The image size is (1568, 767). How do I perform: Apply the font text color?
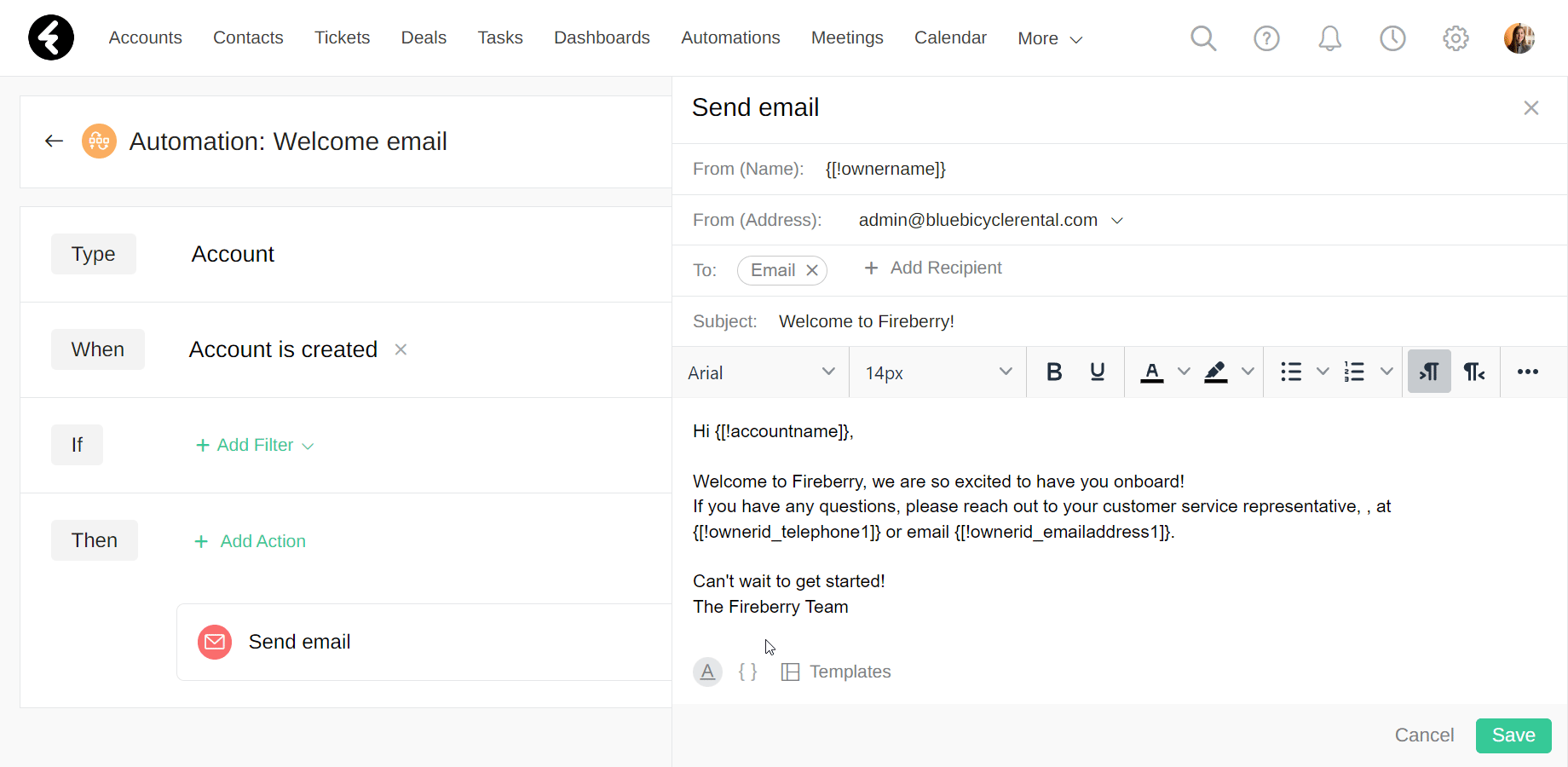pos(1152,372)
